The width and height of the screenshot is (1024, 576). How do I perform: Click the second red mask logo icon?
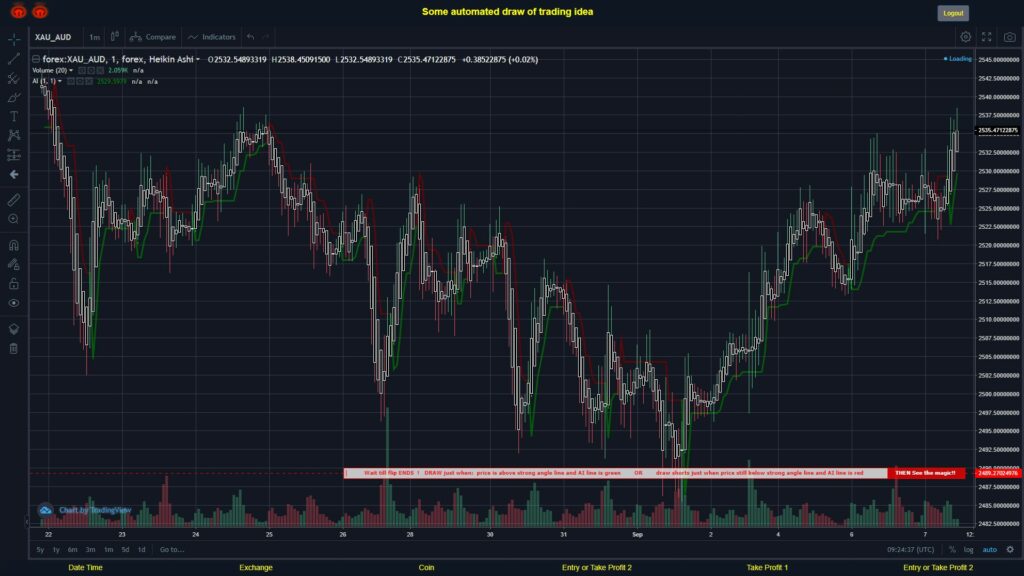click(x=40, y=11)
